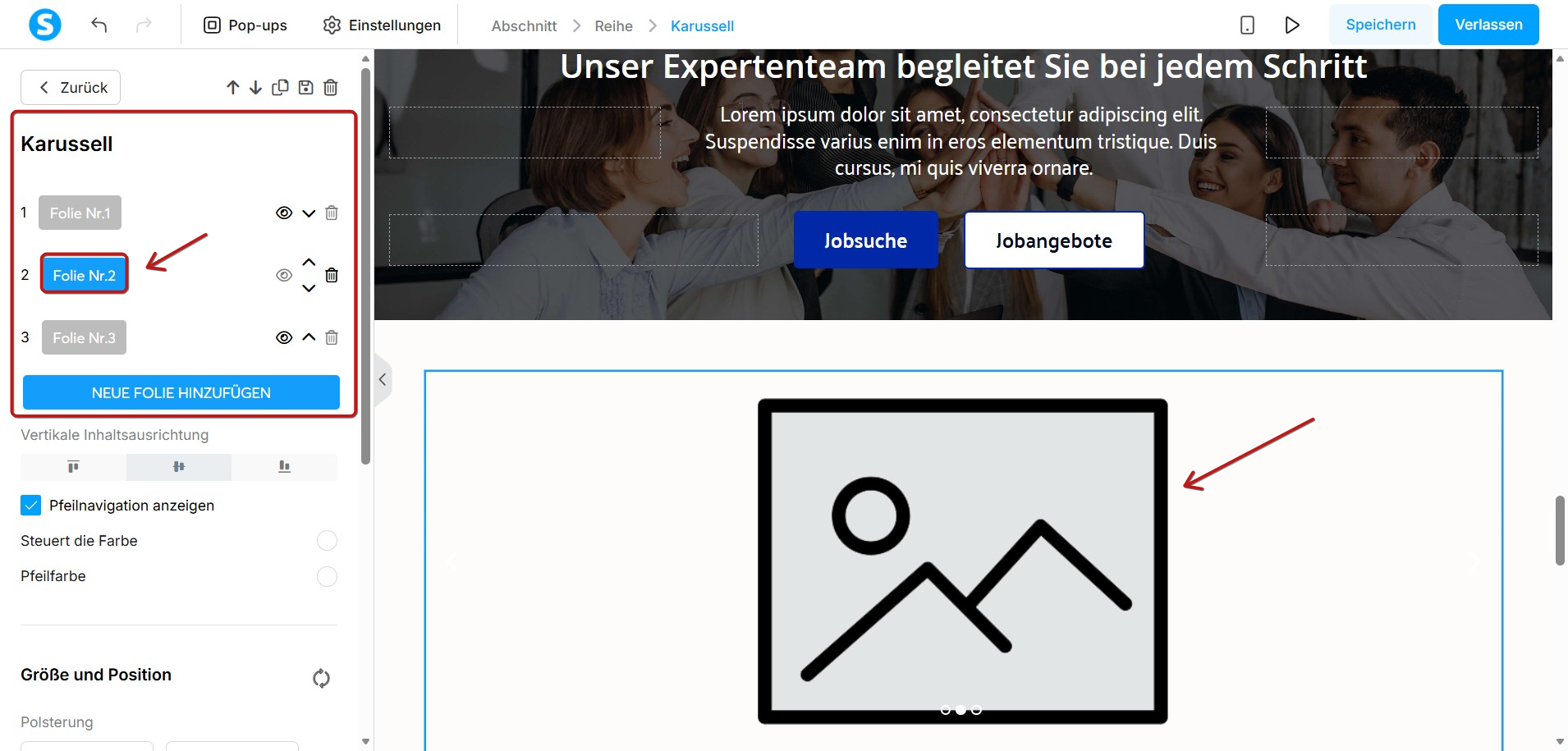Redo the last action
This screenshot has width=1568, height=751.
point(144,25)
